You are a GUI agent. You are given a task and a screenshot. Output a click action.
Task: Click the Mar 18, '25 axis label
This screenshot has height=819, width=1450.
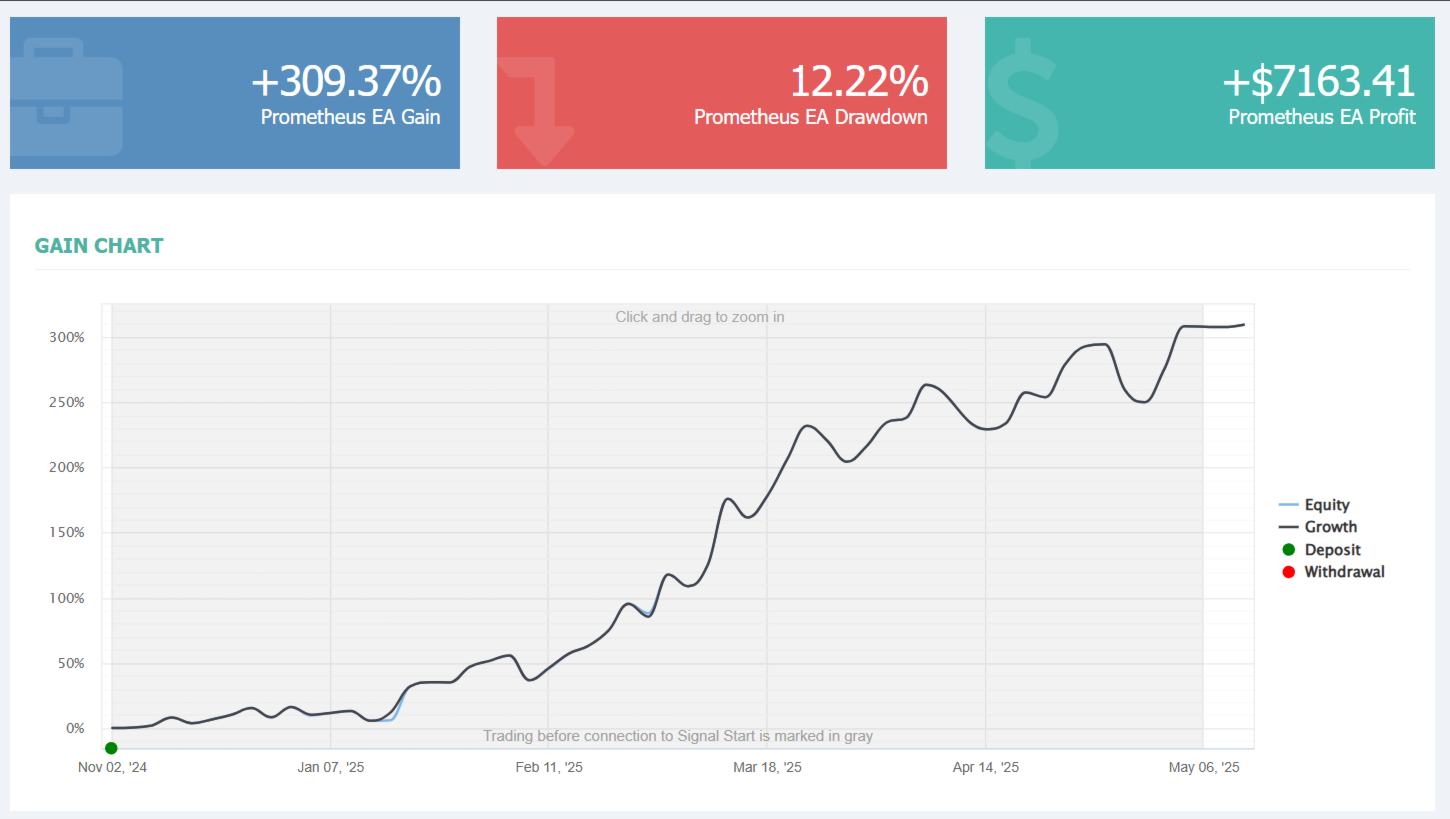coord(767,767)
